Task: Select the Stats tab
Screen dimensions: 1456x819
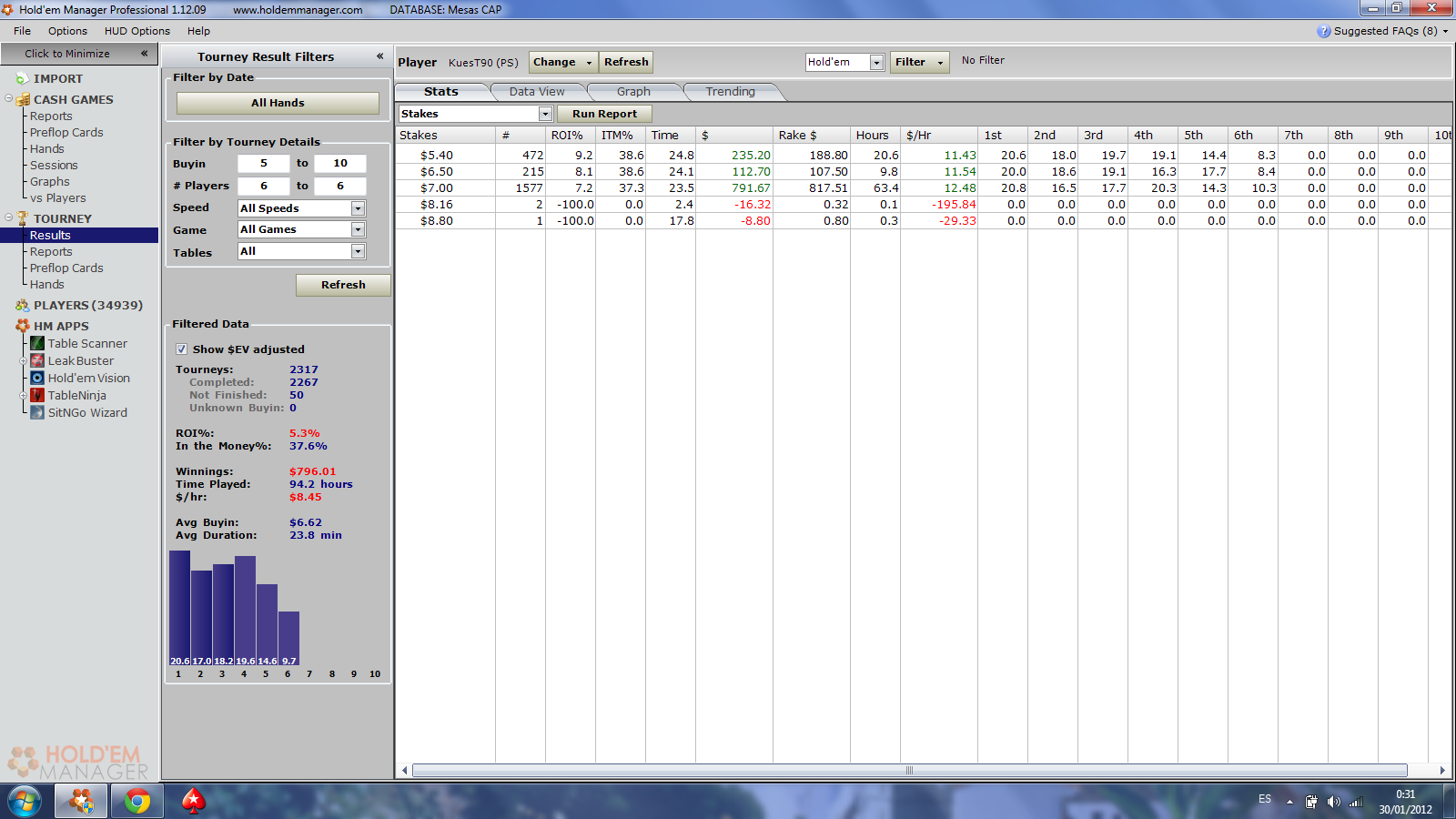Action: [441, 92]
